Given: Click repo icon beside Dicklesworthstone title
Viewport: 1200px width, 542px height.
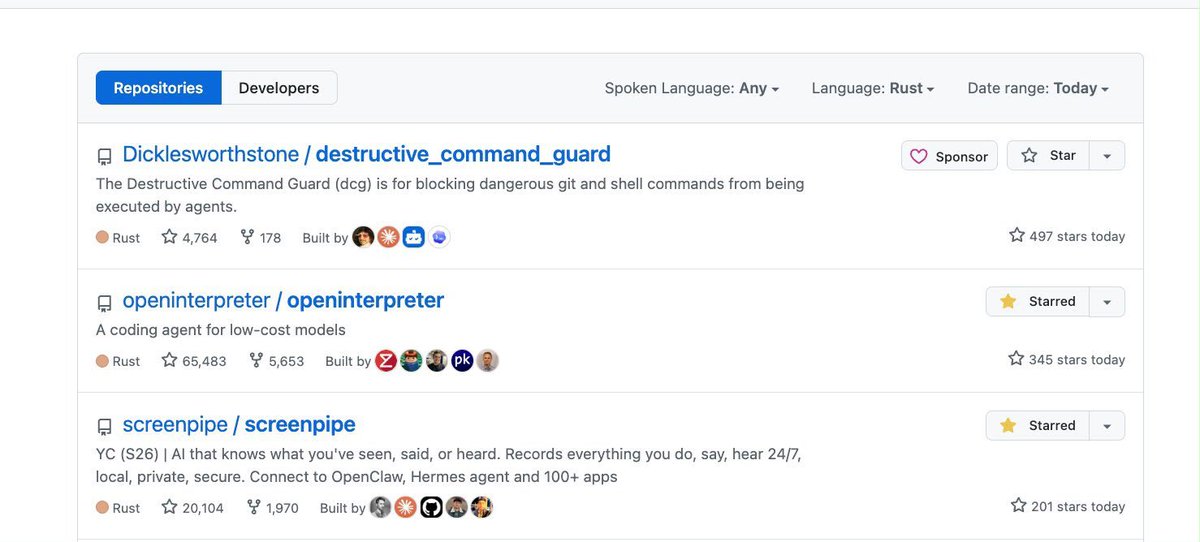Looking at the screenshot, I should click(x=104, y=157).
